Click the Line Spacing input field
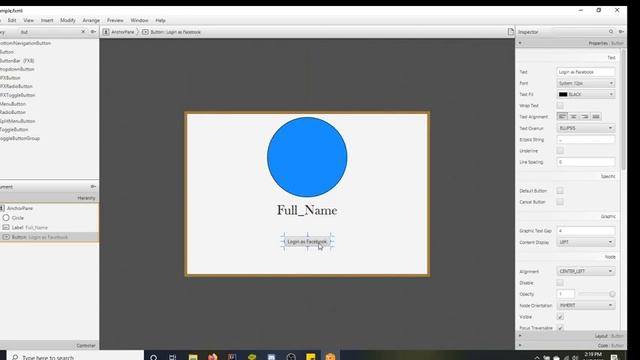 (586, 162)
